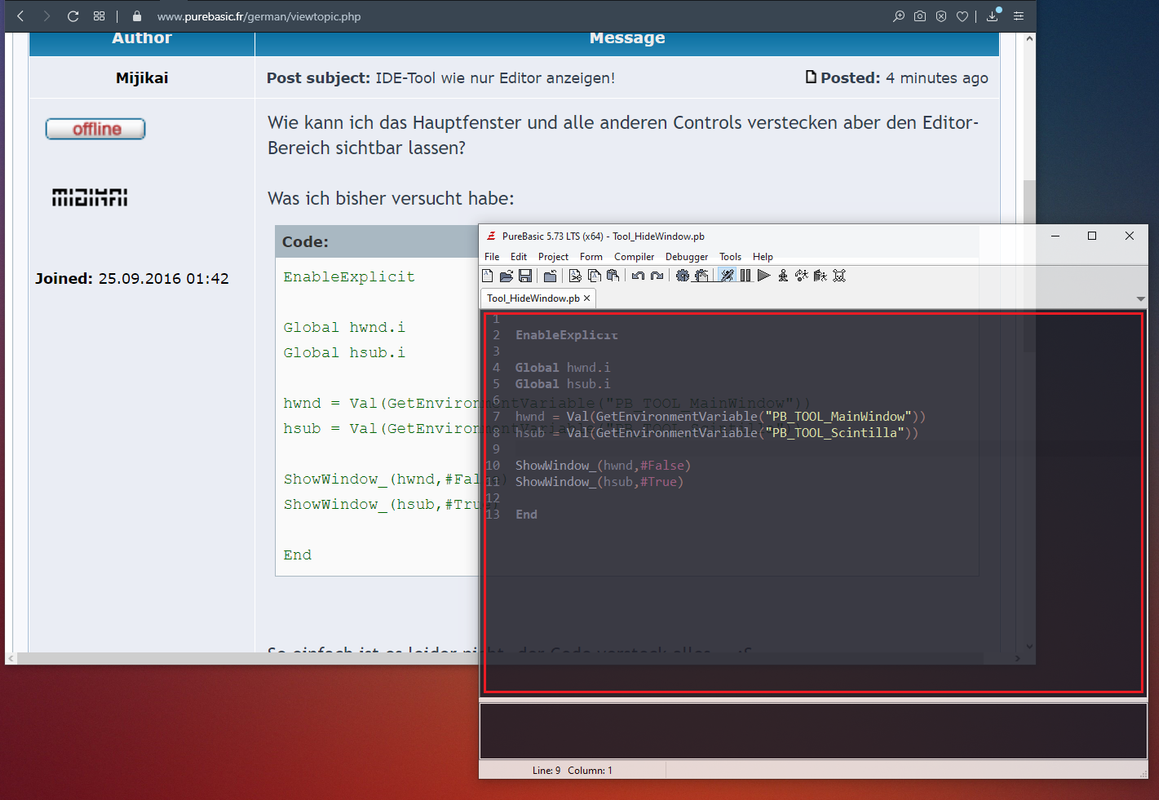Bookmark the page with the heart icon
The image size is (1159, 800).
962,16
